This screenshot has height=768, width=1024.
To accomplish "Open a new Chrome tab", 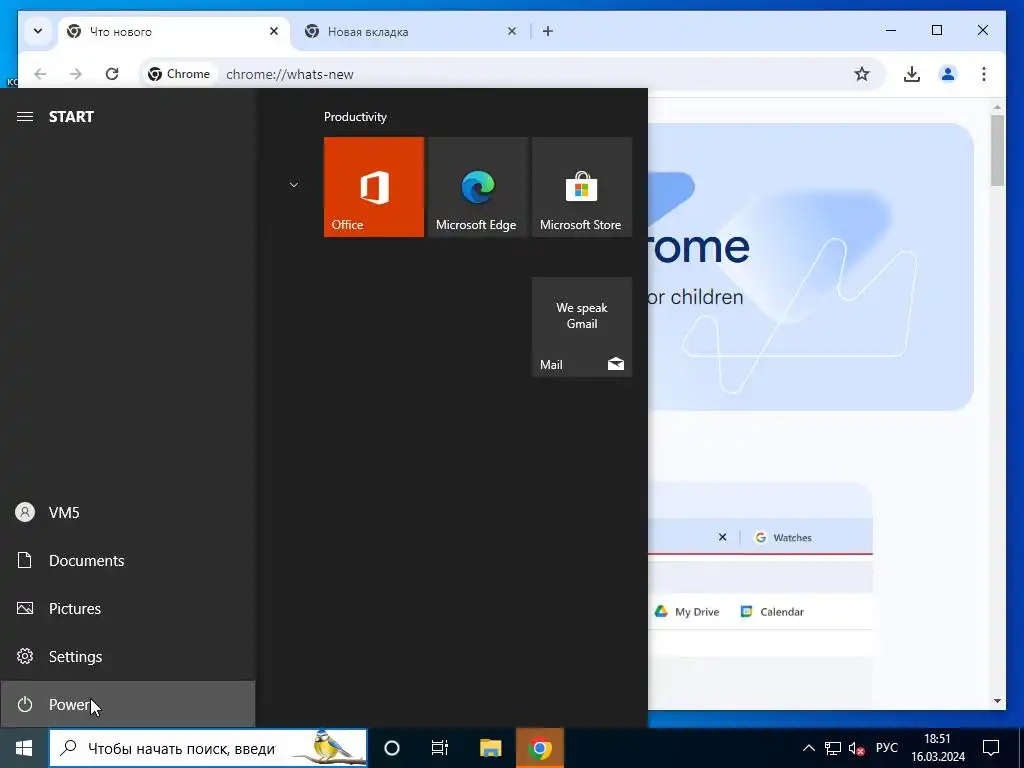I will pos(548,31).
